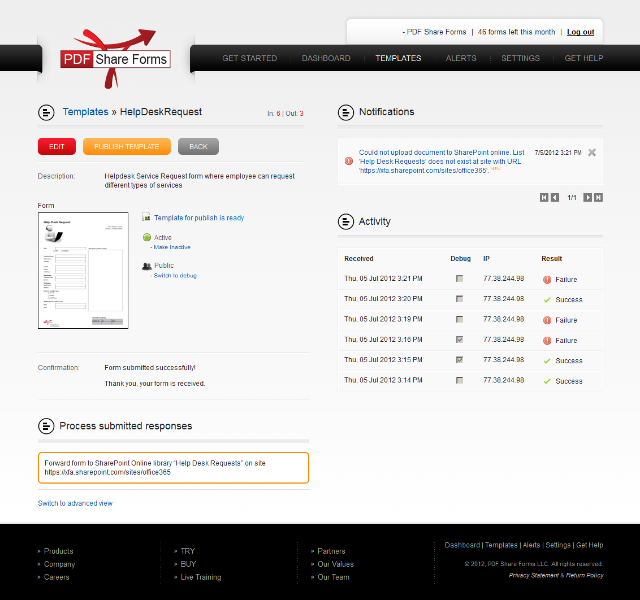Click the template ready for publish icon
Screen dimensions: 640x600
[146, 217]
